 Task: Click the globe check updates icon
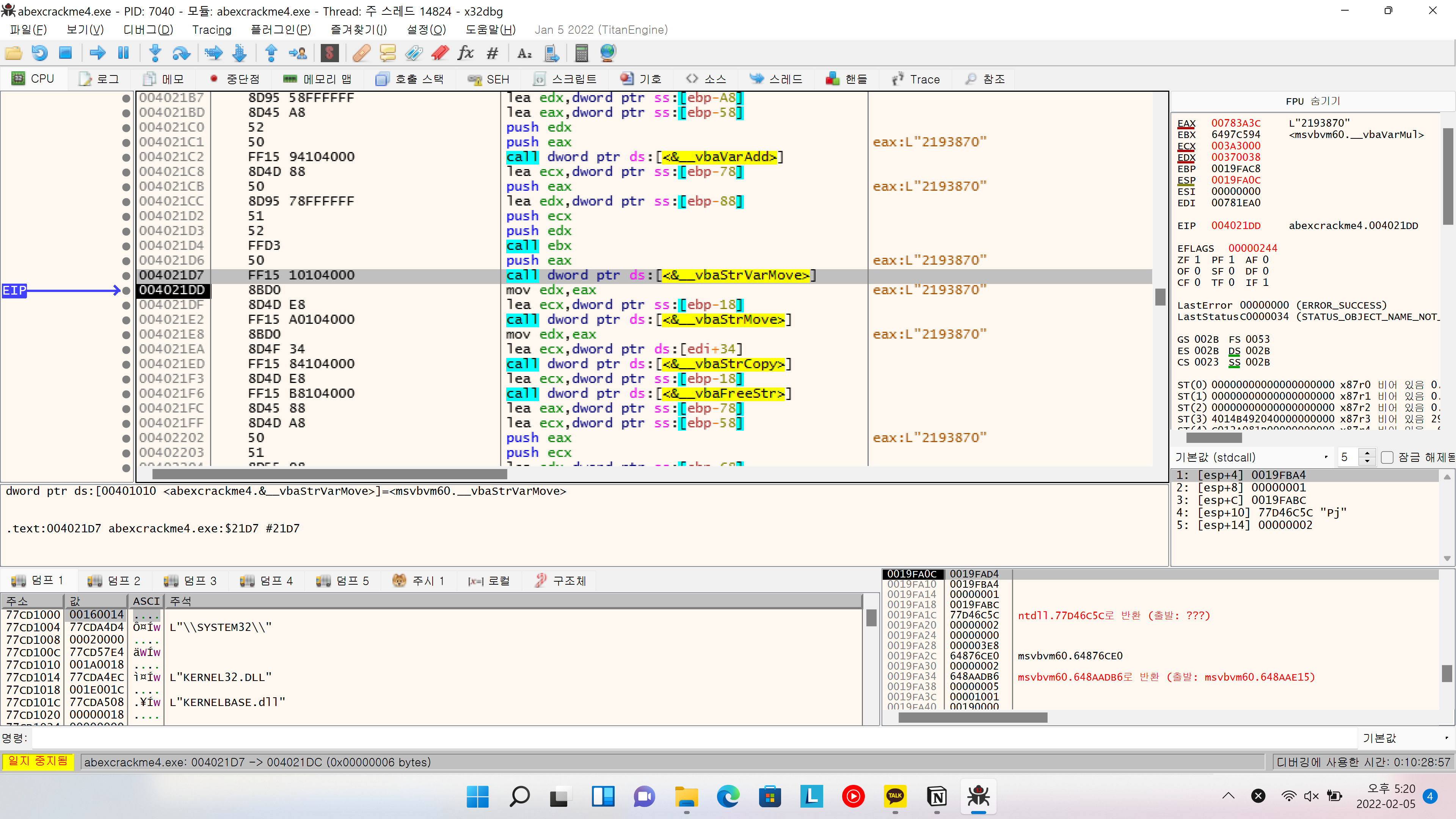[x=608, y=53]
